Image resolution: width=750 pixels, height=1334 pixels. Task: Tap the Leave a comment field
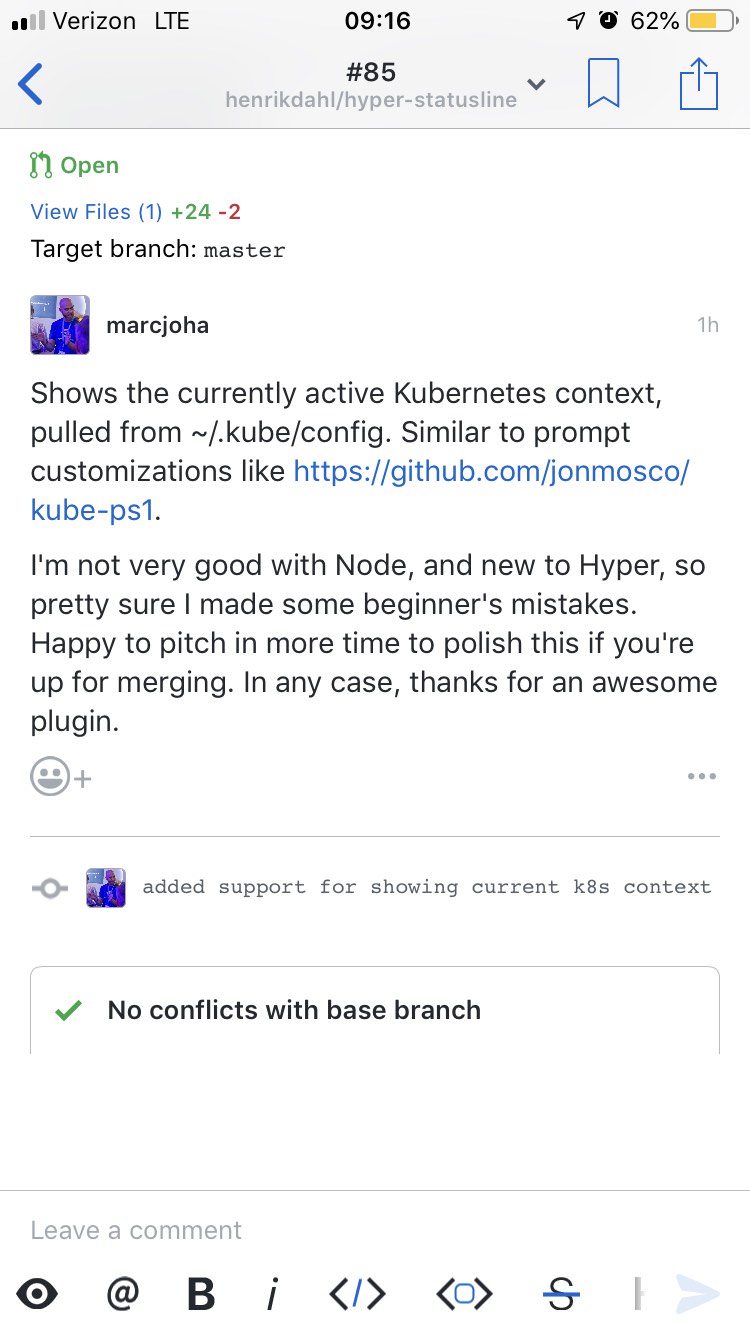coord(375,1230)
